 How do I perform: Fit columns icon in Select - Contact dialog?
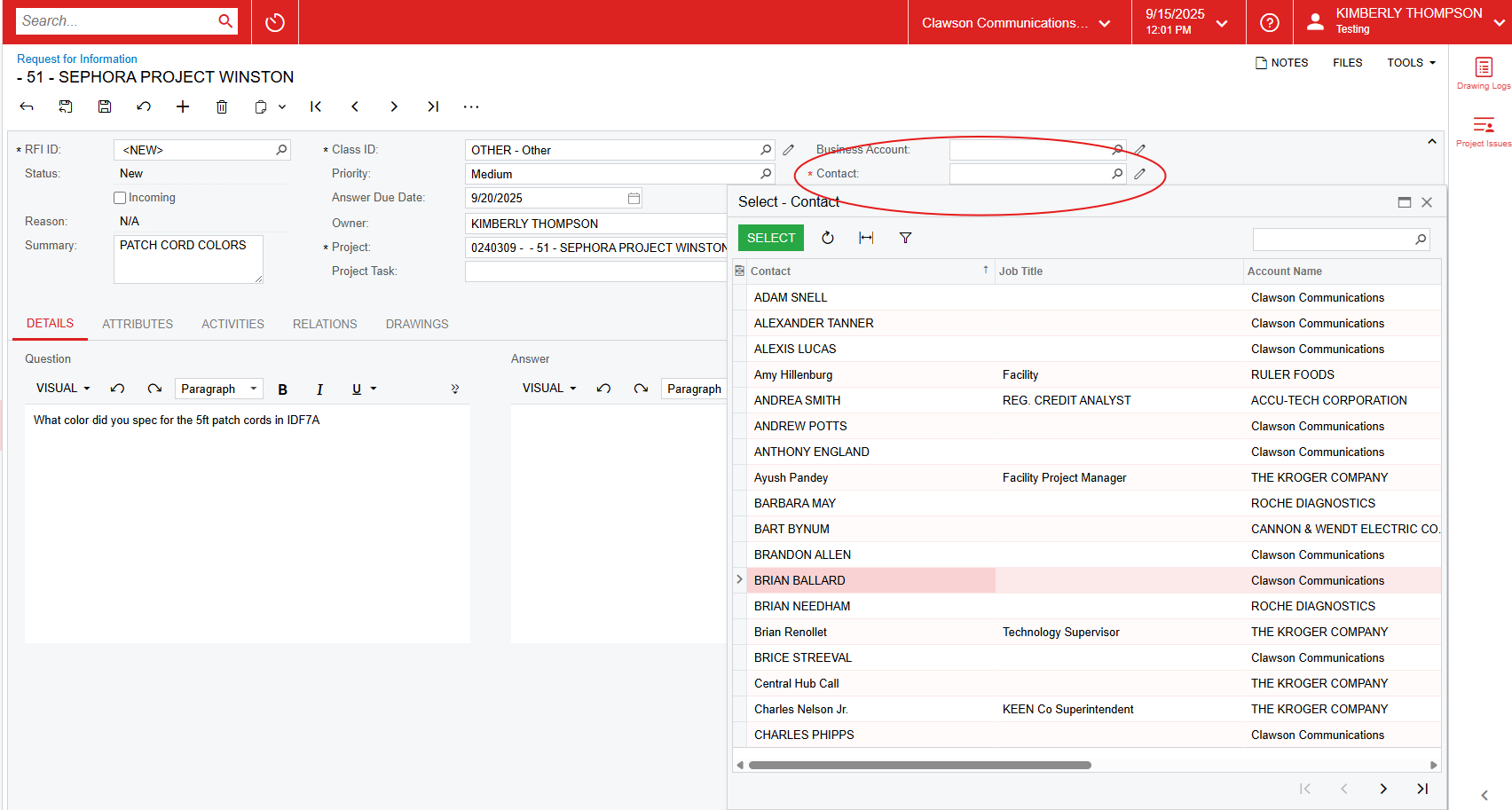point(866,238)
